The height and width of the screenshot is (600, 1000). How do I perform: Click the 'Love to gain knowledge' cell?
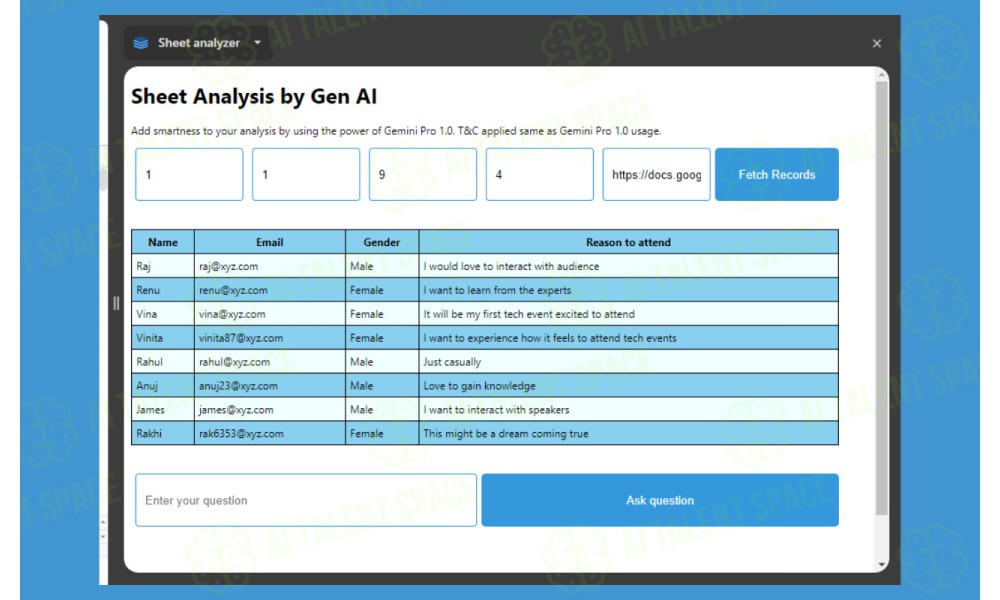(629, 386)
